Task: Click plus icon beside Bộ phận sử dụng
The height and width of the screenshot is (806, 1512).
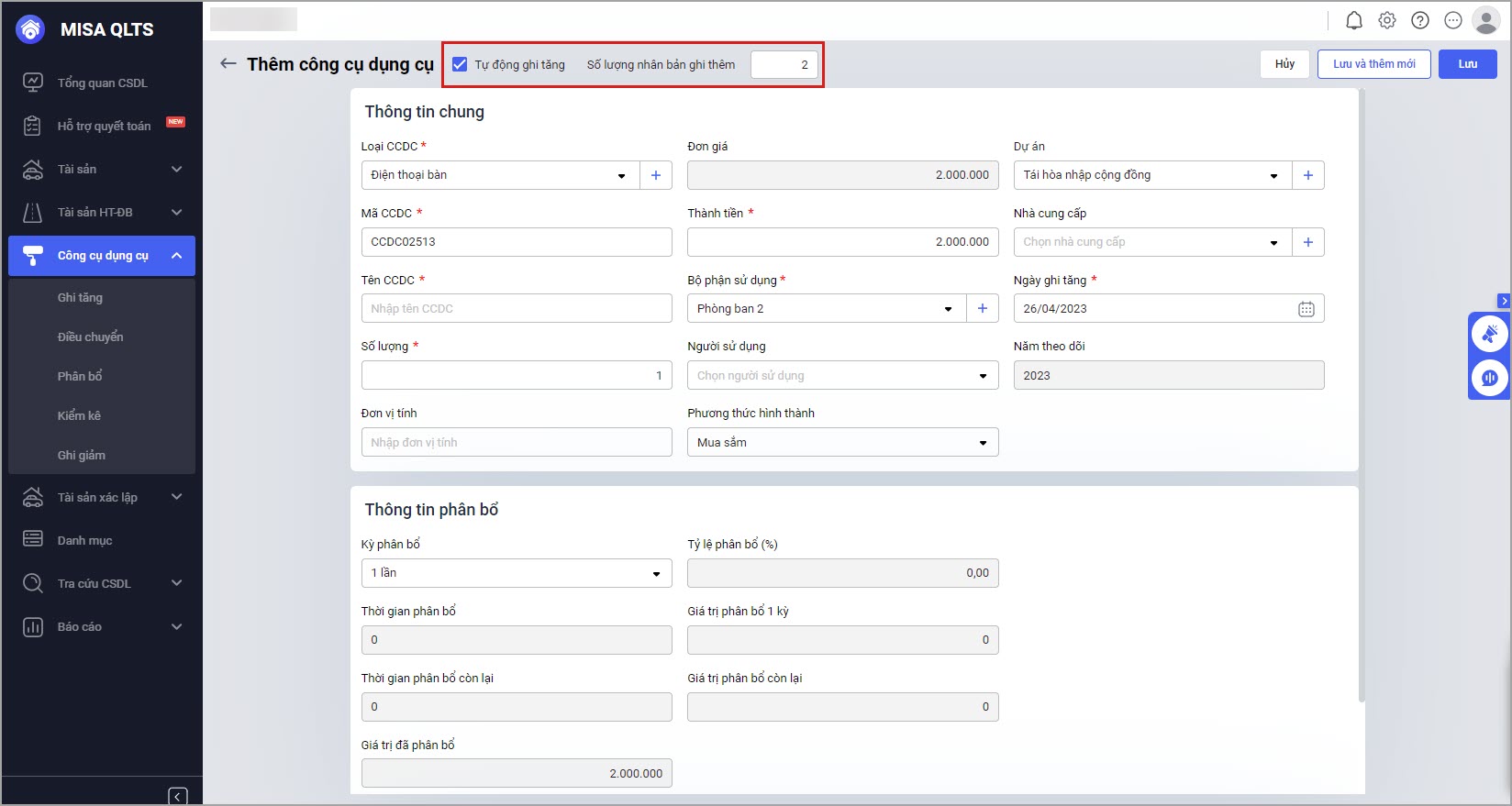Action: [x=982, y=309]
